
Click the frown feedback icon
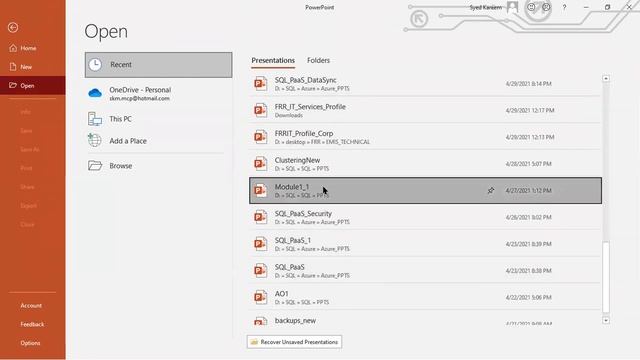tap(546, 7)
